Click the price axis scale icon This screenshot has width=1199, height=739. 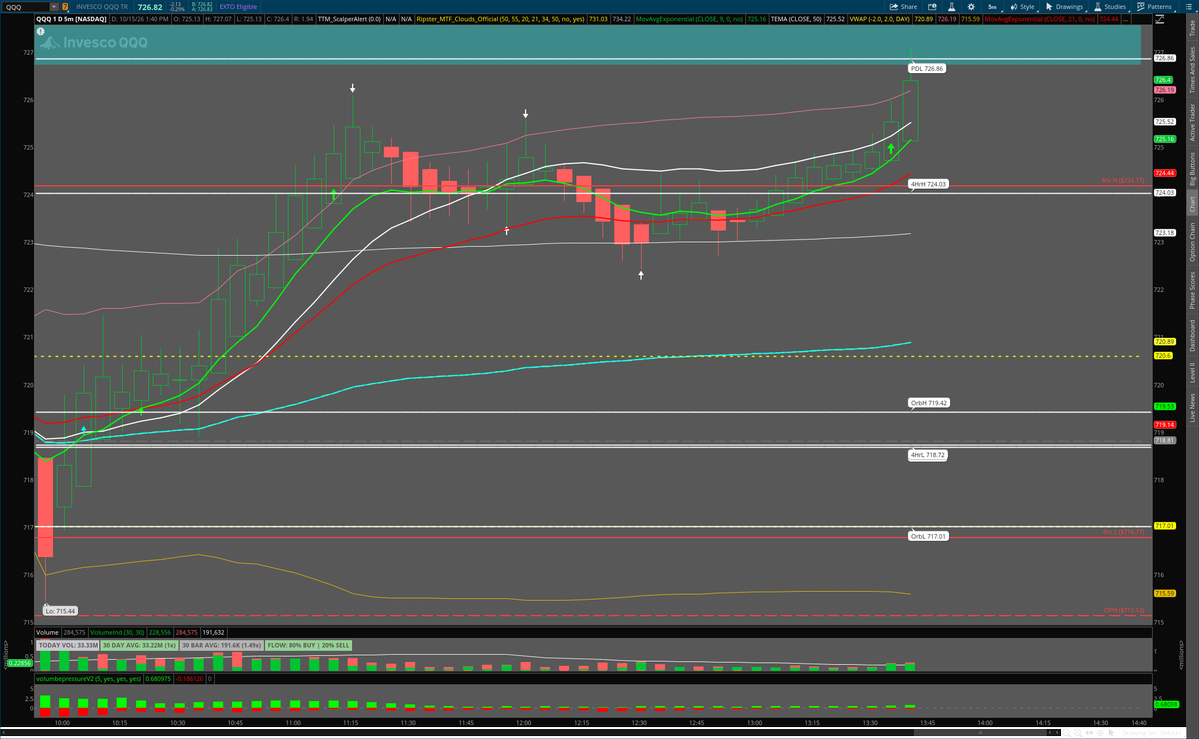tap(1160, 19)
